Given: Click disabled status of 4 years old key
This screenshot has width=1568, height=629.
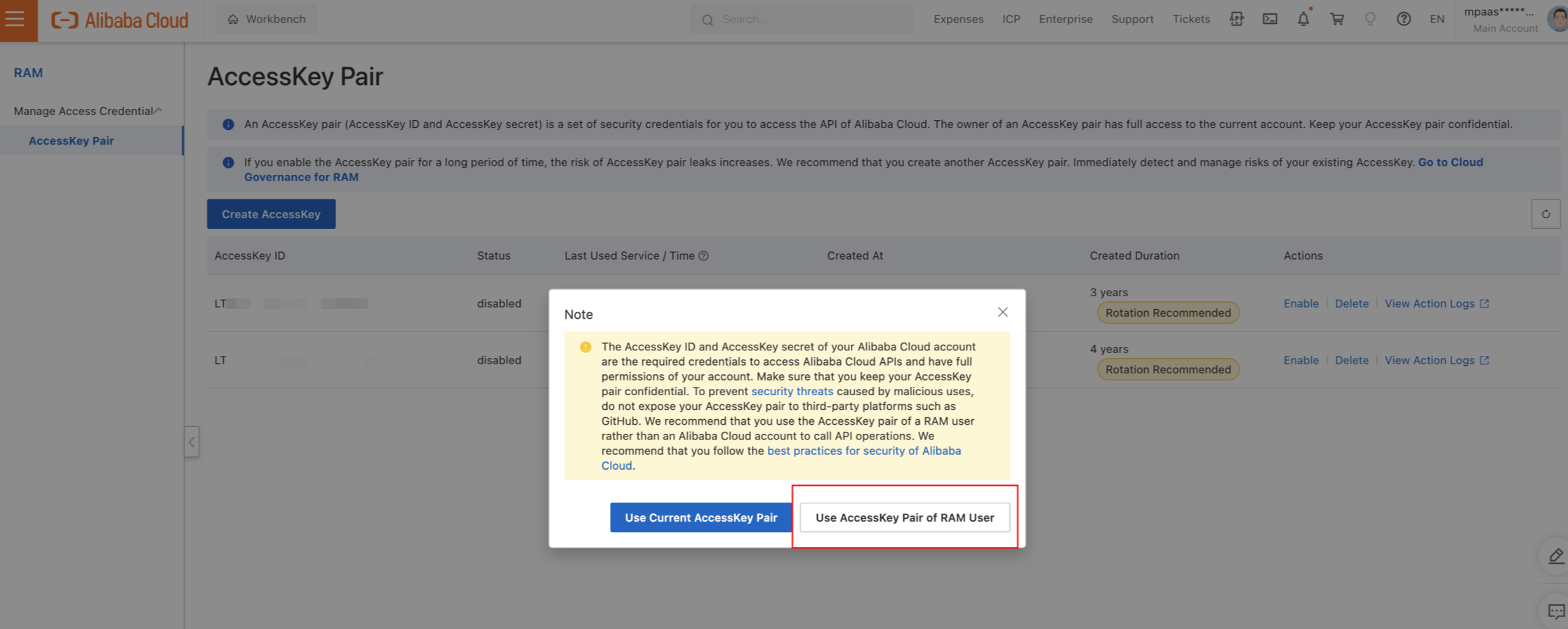Looking at the screenshot, I should [499, 360].
